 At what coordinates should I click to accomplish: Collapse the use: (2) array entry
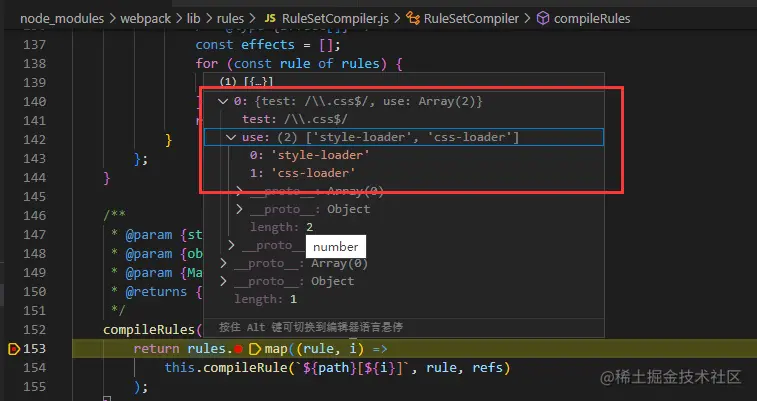[231, 138]
